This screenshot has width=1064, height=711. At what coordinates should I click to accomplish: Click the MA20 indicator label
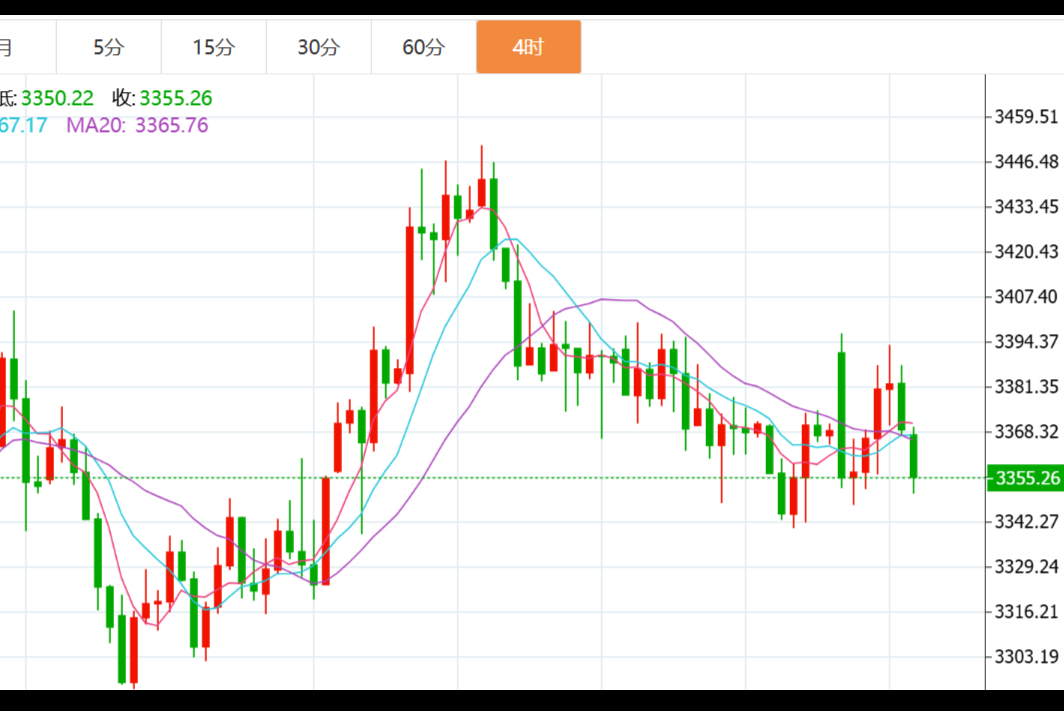click(x=96, y=126)
